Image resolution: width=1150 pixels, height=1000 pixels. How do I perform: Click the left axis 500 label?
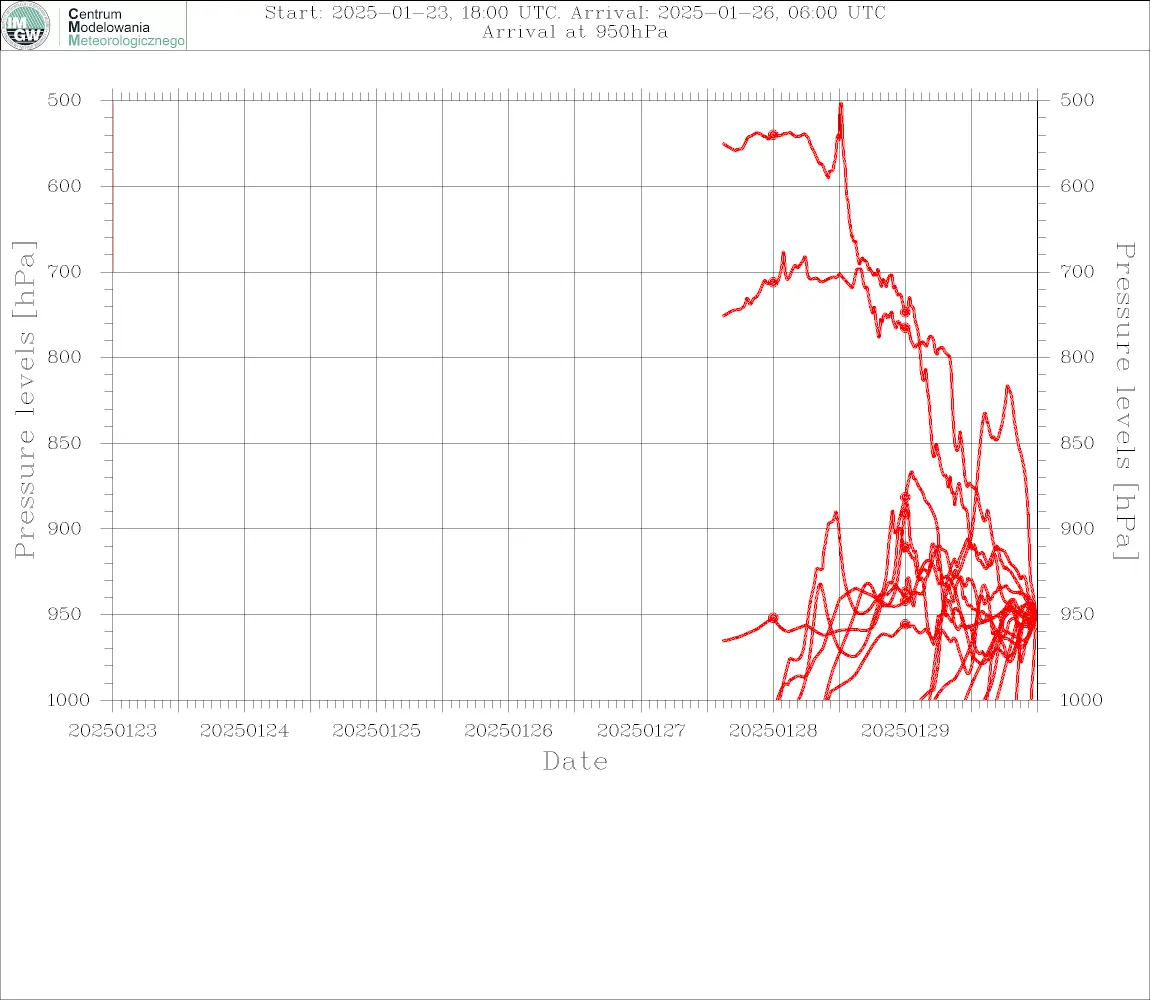[65, 100]
